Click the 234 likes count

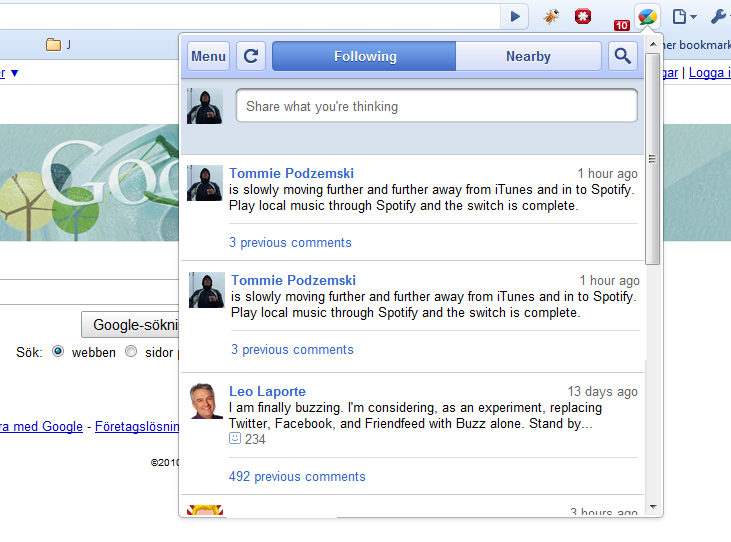click(255, 439)
